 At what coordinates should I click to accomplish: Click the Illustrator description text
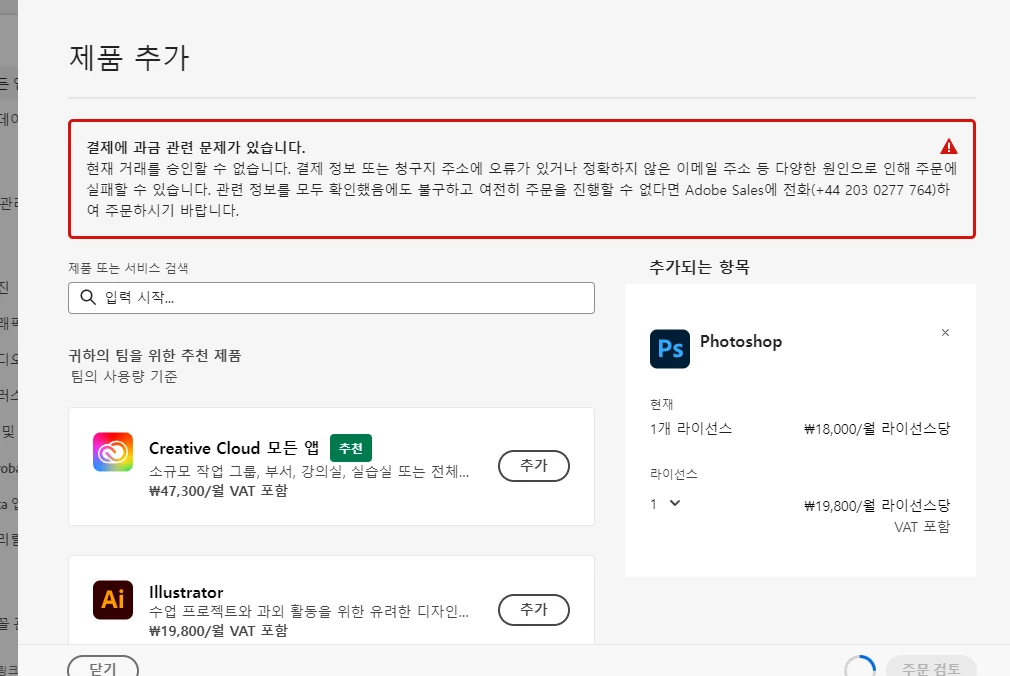pos(309,611)
